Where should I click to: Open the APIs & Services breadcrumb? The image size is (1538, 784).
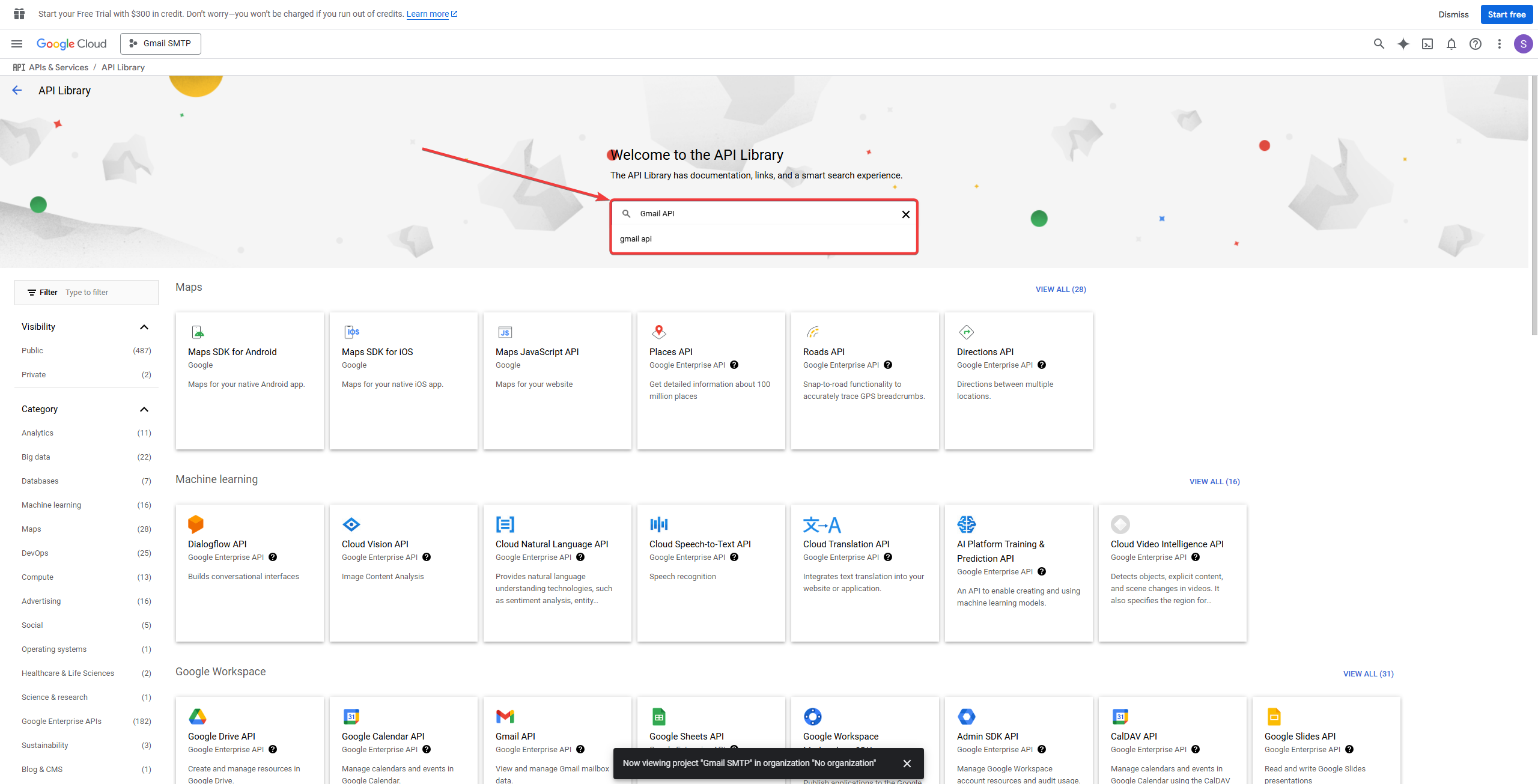[58, 68]
